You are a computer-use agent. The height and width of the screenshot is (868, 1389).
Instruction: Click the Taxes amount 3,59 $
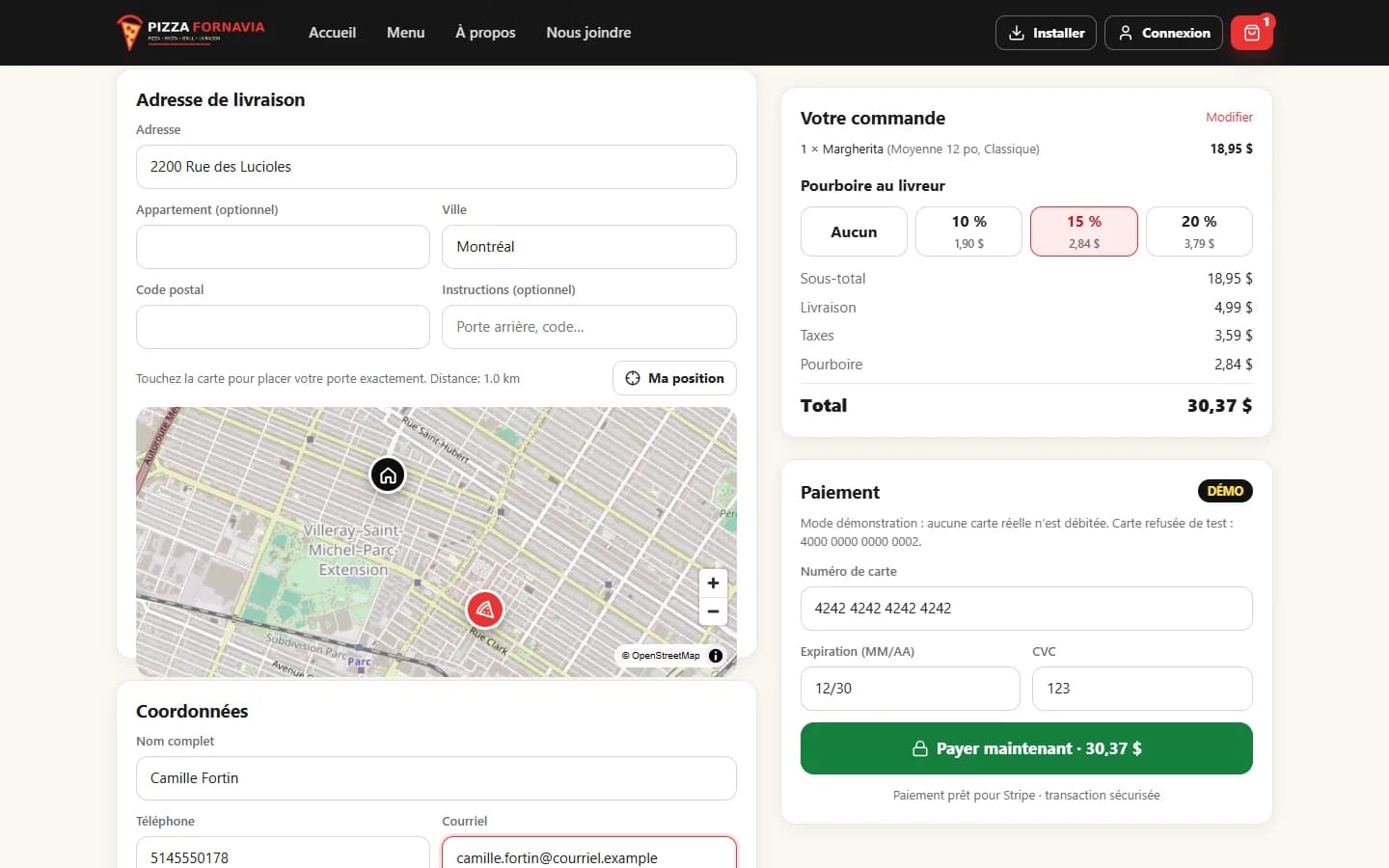click(1234, 336)
